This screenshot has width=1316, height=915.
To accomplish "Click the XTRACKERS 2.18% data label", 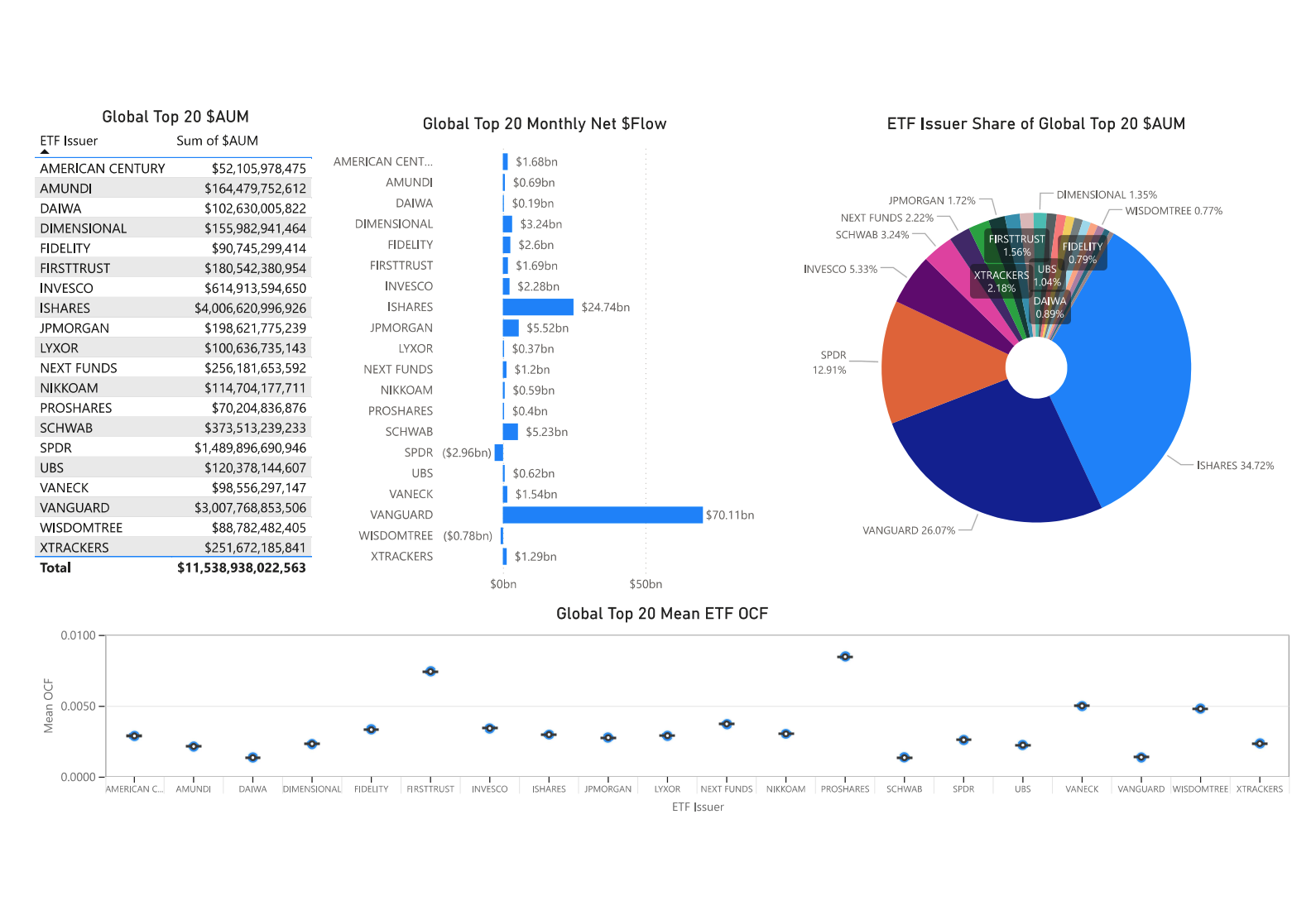I will pyautogui.click(x=1001, y=282).
